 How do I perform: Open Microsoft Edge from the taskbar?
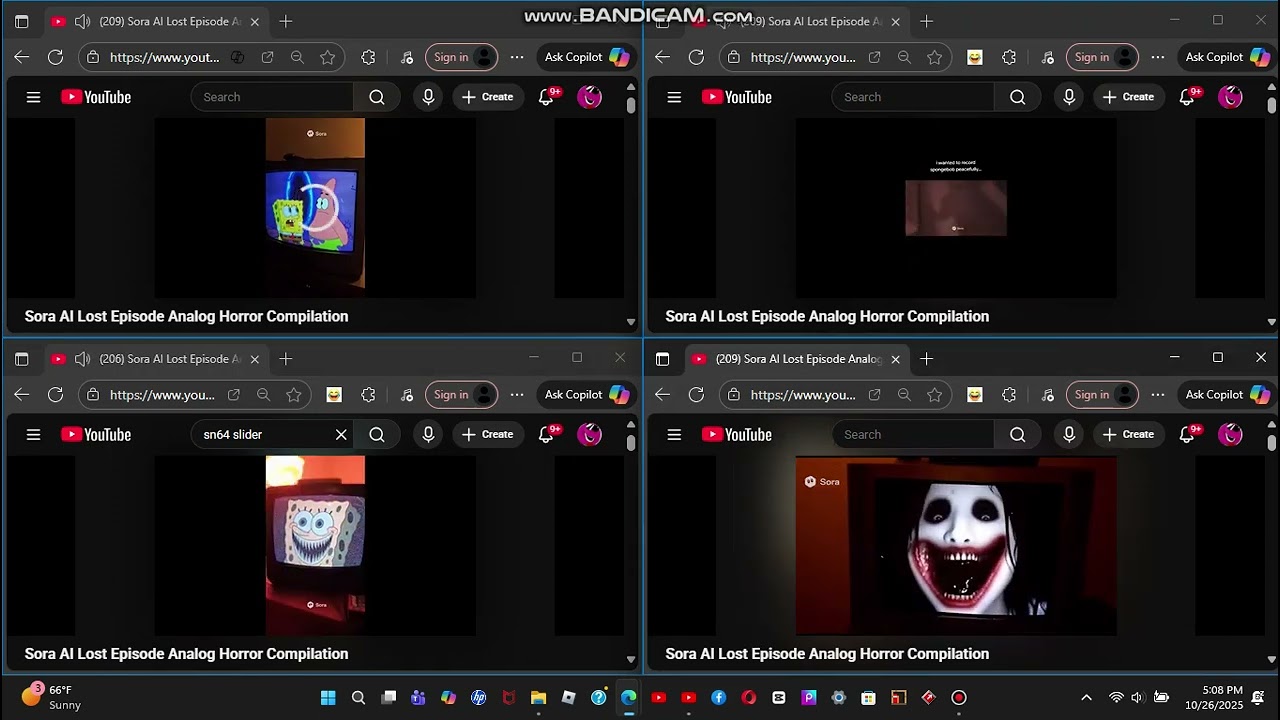click(628, 698)
